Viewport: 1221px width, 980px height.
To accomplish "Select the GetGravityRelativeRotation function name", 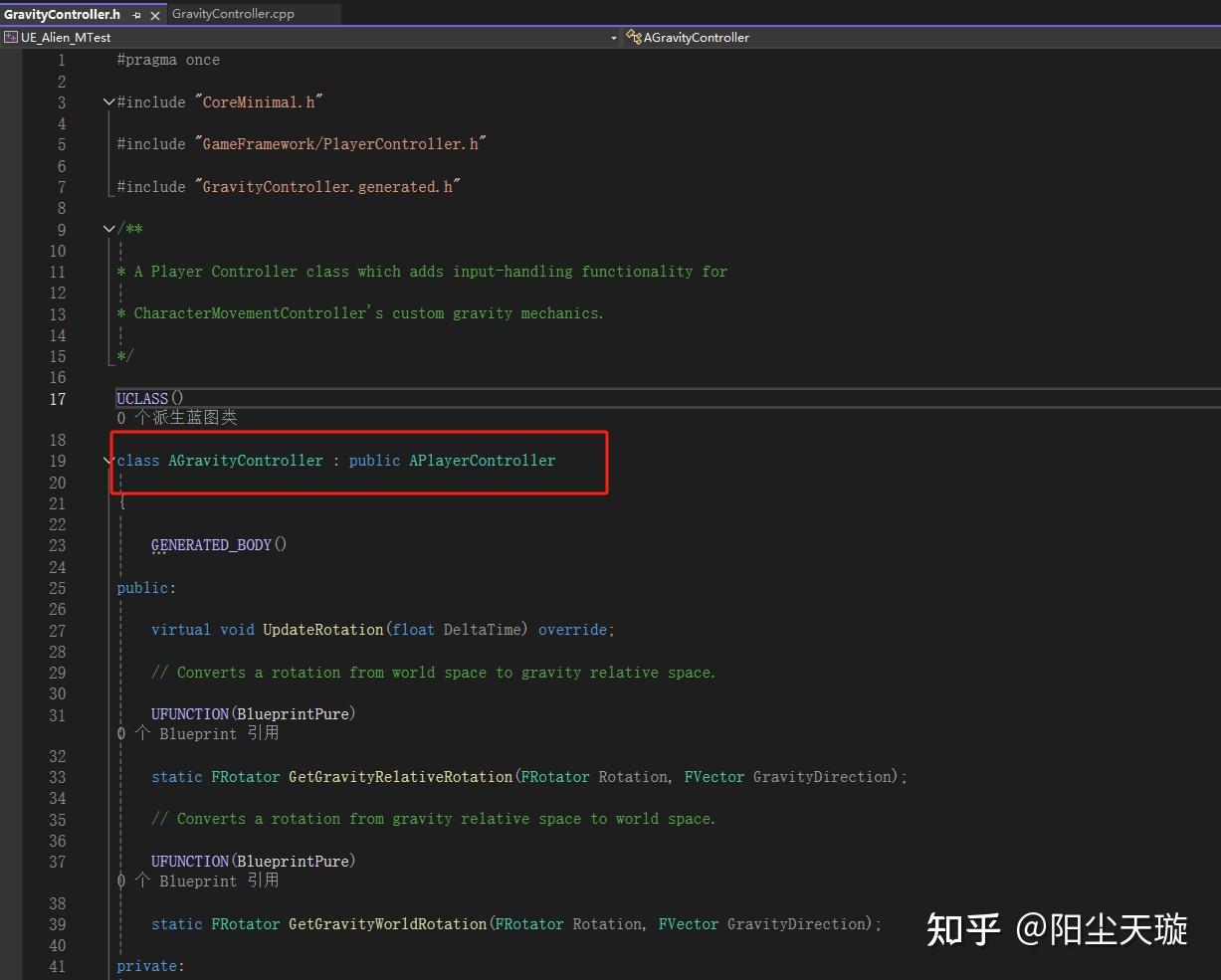I will click(400, 776).
